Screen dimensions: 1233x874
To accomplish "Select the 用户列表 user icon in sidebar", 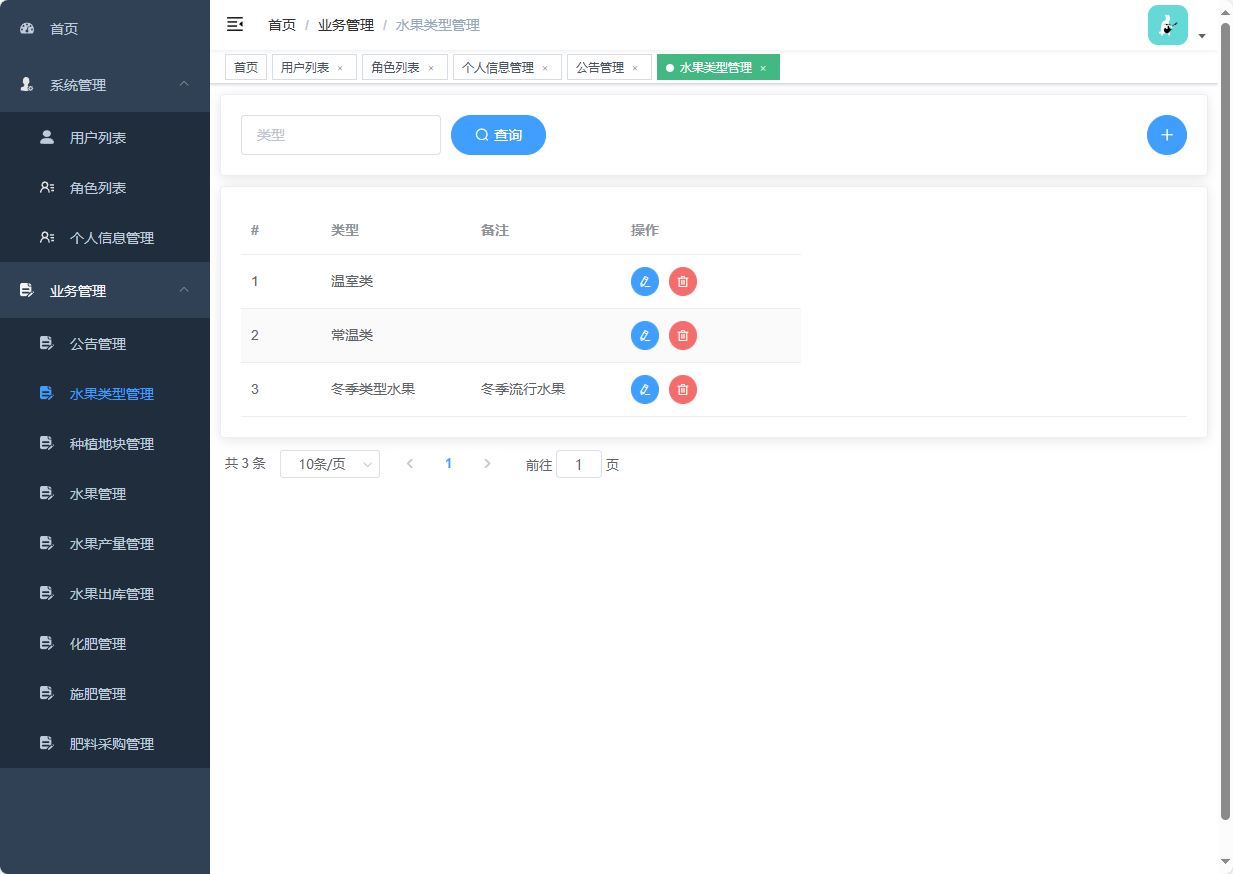I will click(x=46, y=137).
